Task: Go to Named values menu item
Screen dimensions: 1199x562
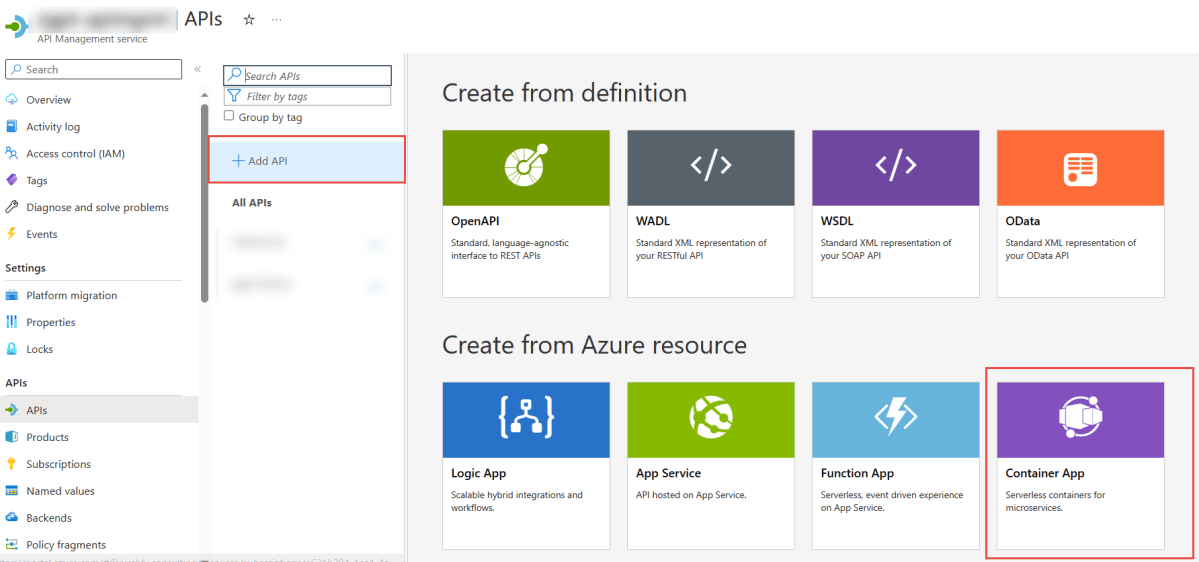Action: click(60, 491)
